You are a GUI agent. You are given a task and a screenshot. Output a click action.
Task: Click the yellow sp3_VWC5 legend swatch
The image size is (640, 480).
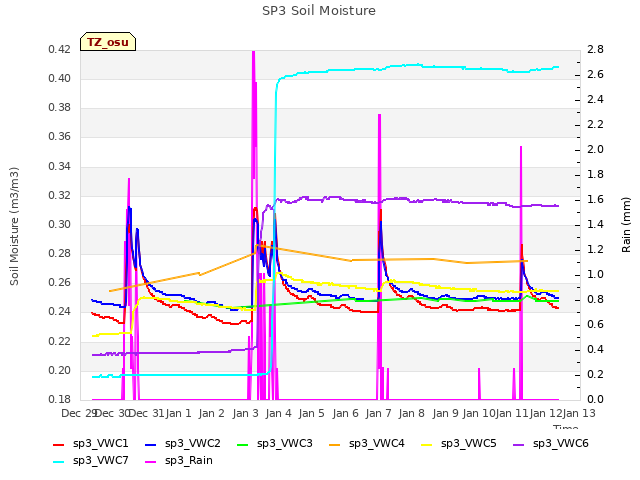pos(427,444)
